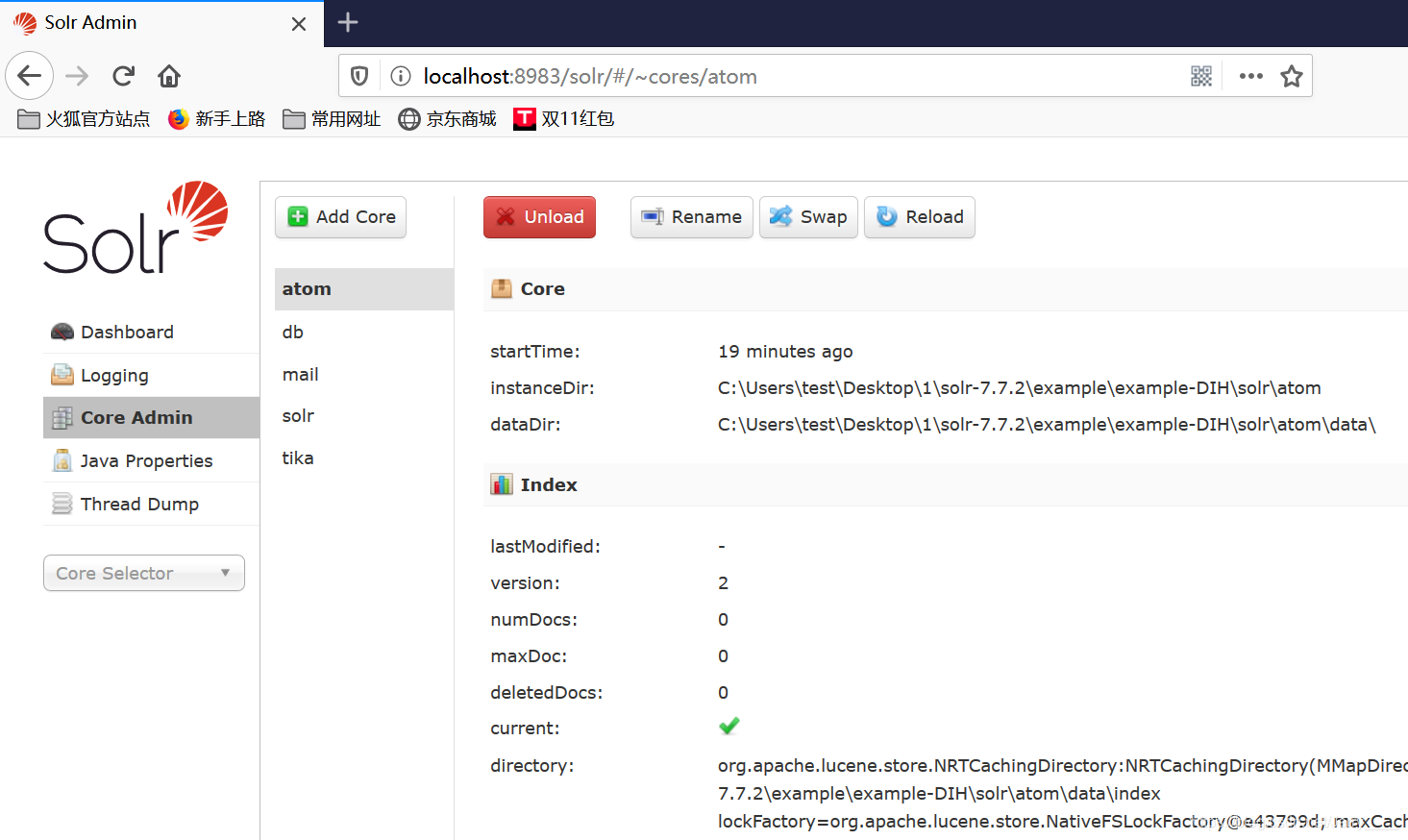1408x840 pixels.
Task: Select the atom core in list
Action: point(364,289)
